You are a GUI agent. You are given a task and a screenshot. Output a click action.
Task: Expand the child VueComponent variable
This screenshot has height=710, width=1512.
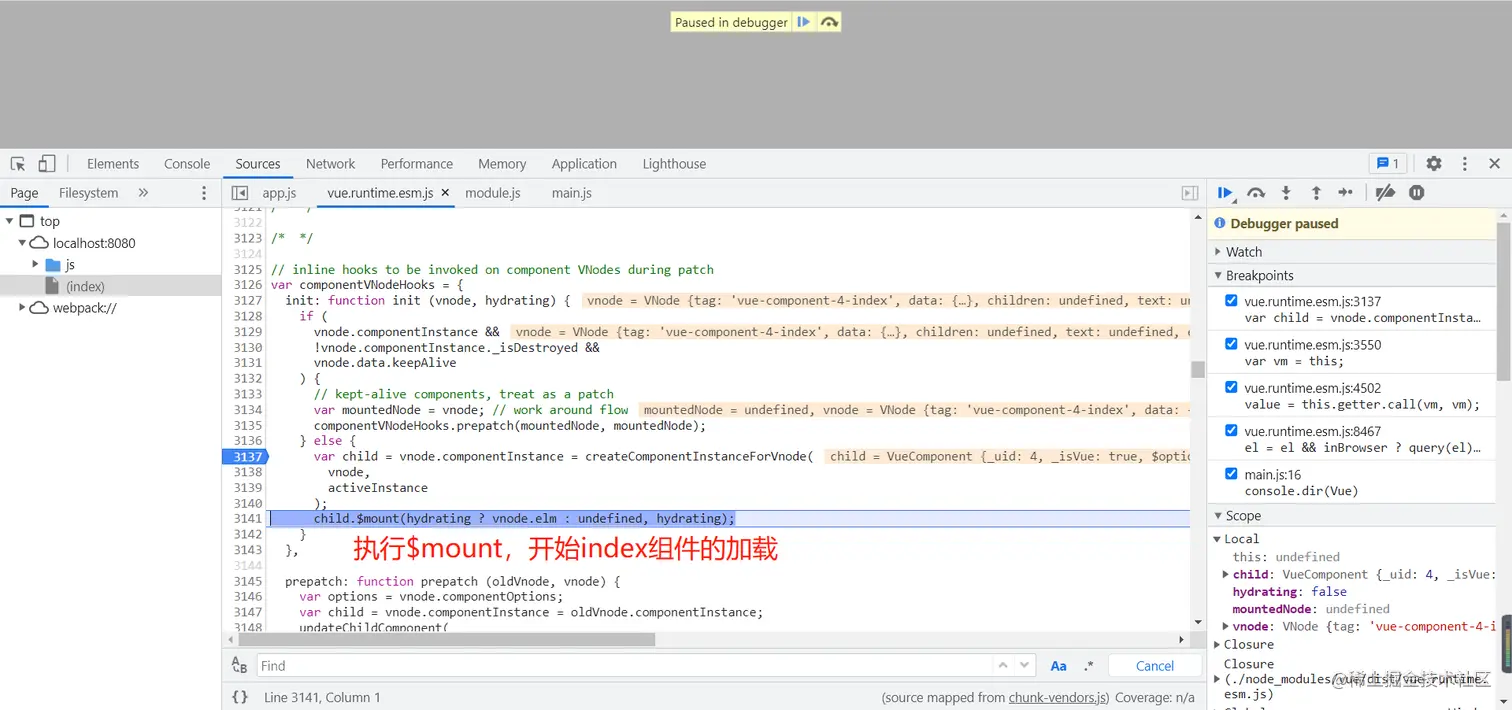(1226, 575)
